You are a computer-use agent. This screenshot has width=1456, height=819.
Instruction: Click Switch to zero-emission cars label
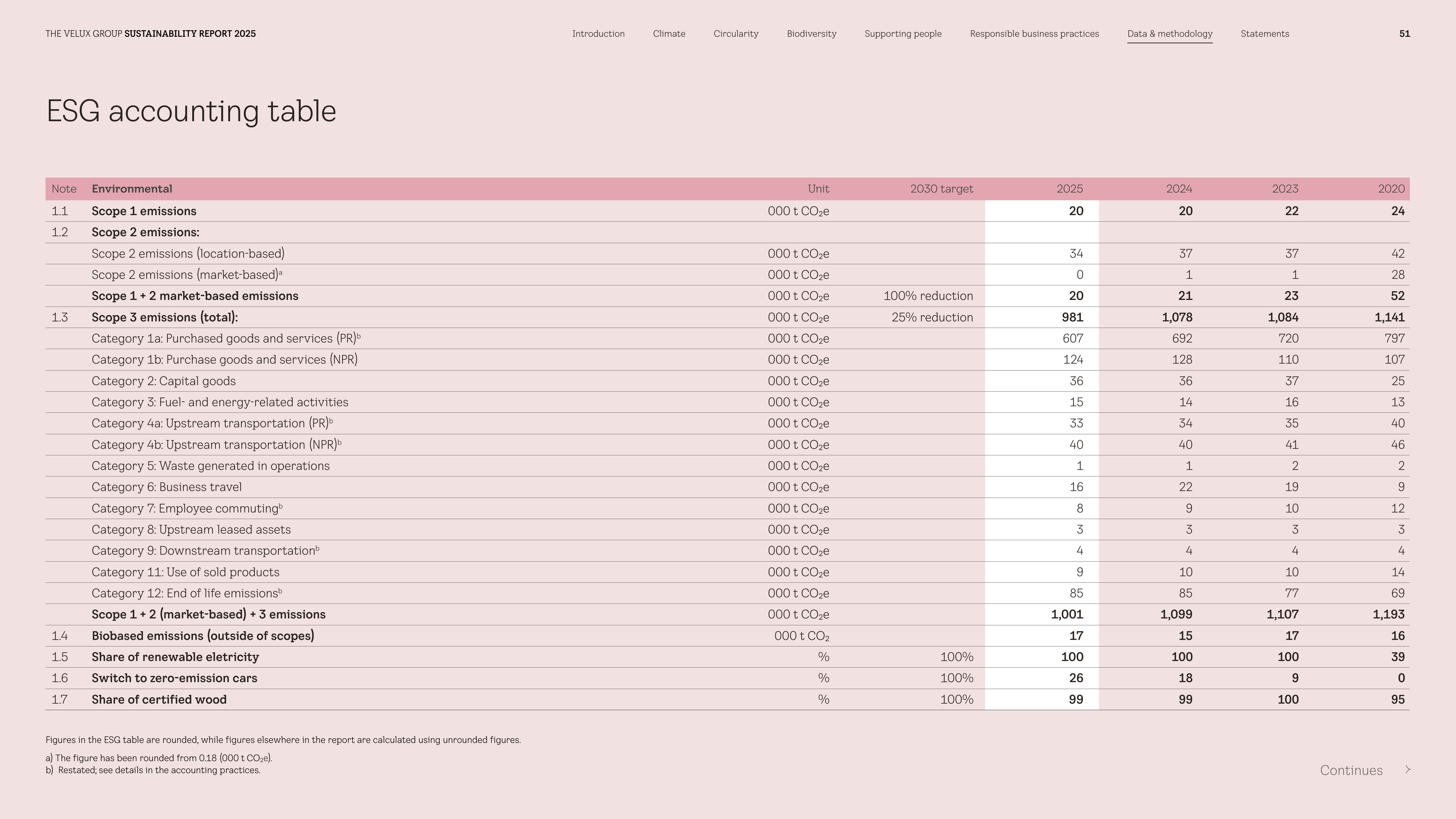[174, 678]
